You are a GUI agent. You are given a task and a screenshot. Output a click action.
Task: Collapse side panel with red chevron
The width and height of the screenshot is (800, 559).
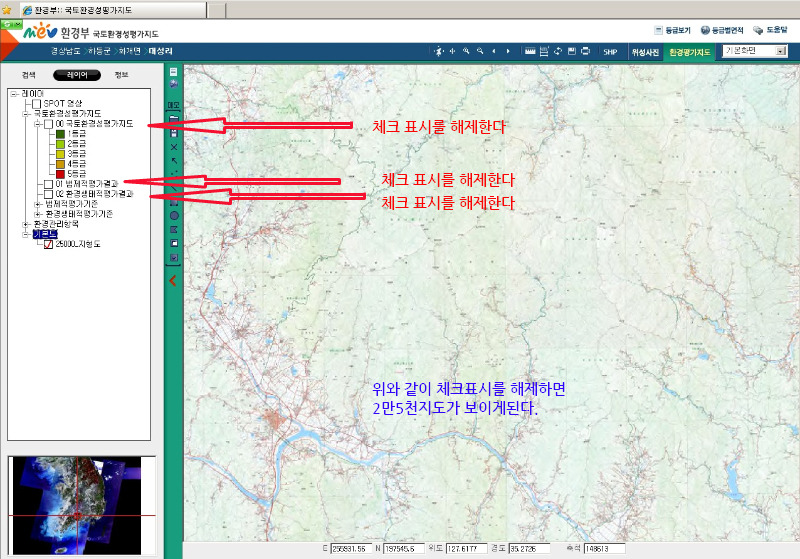point(174,282)
